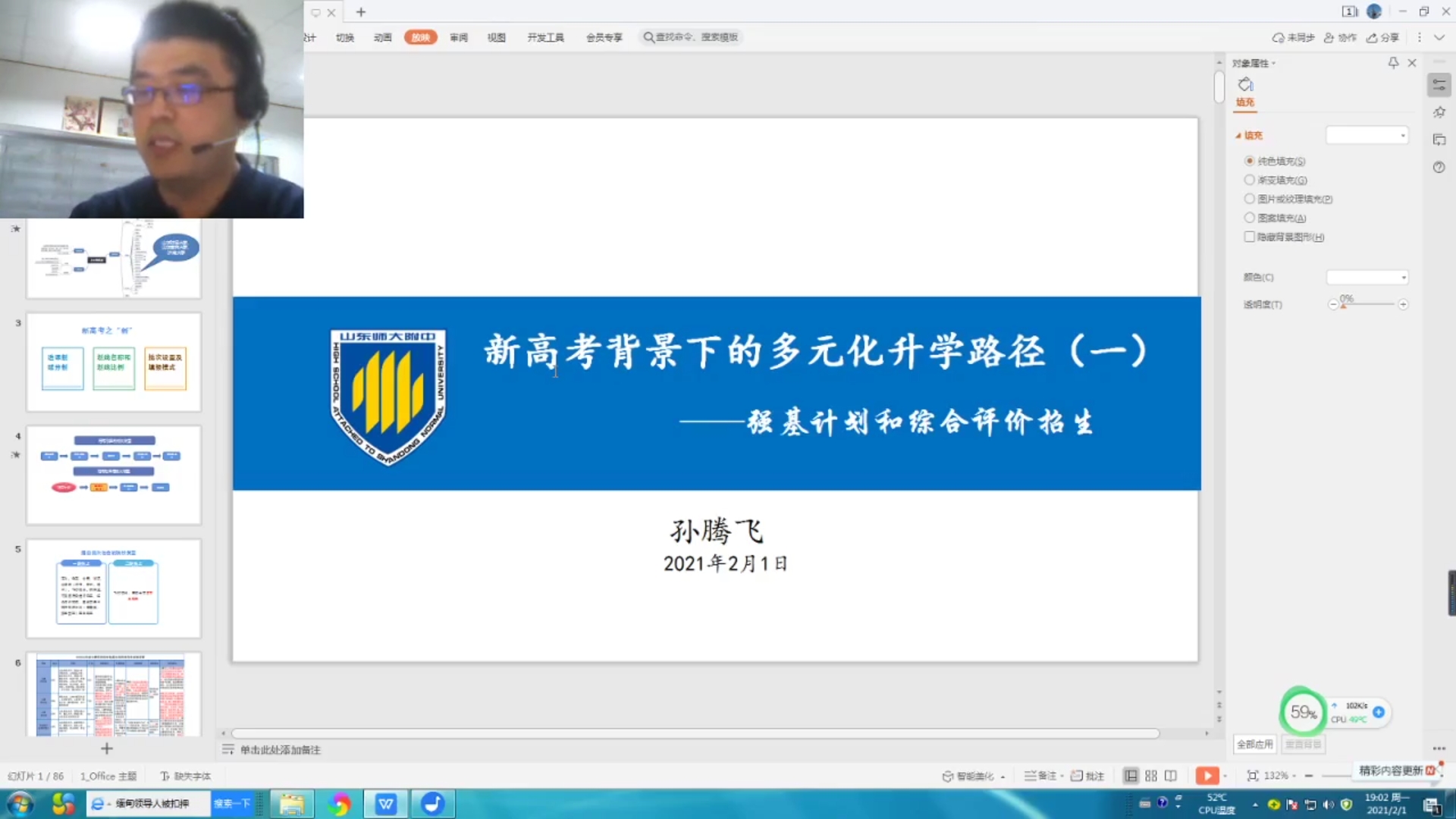Open slide transition icon in right sidebar
The image size is (1456, 819).
[x=1439, y=140]
